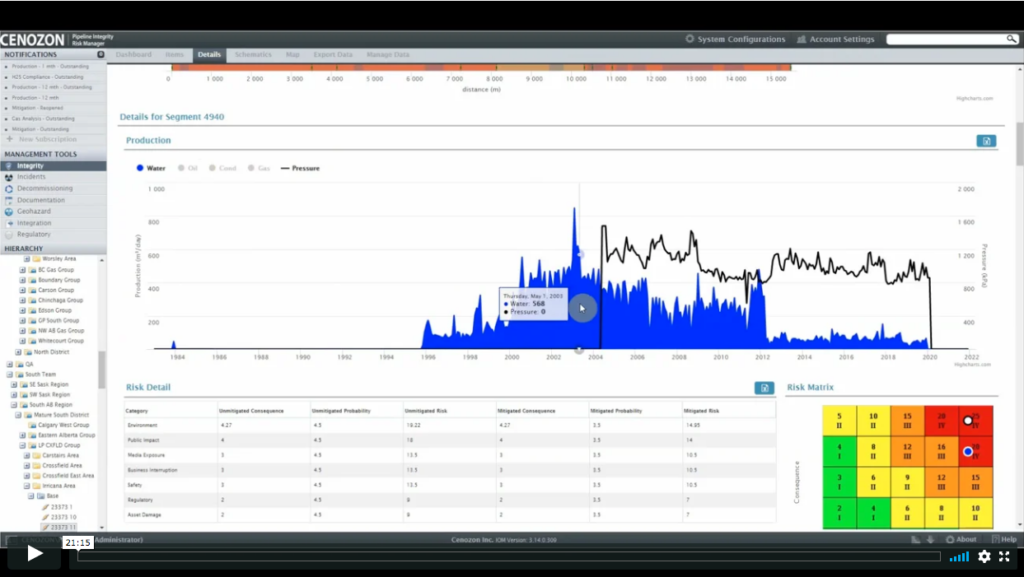1024x577 pixels.
Task: Open Account Settings
Action: pos(836,39)
